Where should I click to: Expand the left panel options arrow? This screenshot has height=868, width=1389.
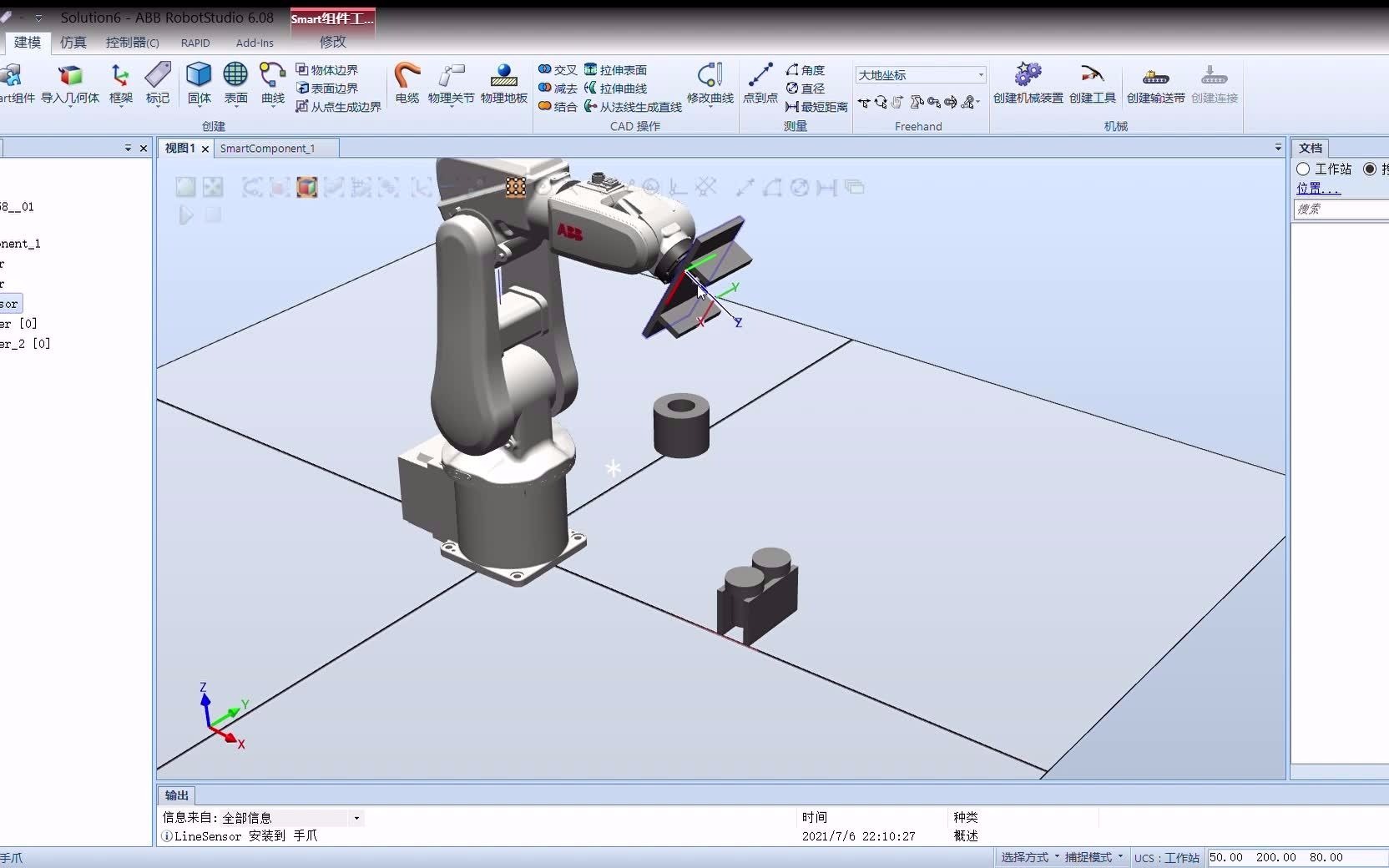click(x=128, y=149)
